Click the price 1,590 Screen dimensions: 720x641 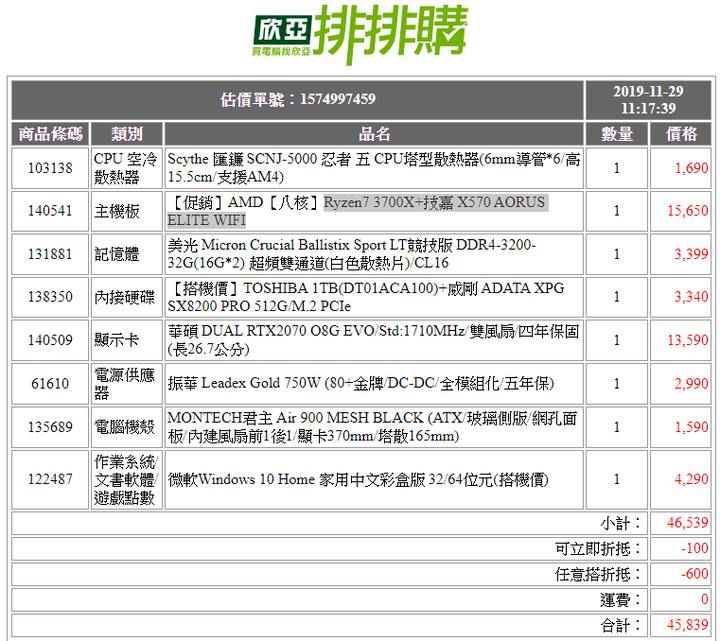point(691,427)
